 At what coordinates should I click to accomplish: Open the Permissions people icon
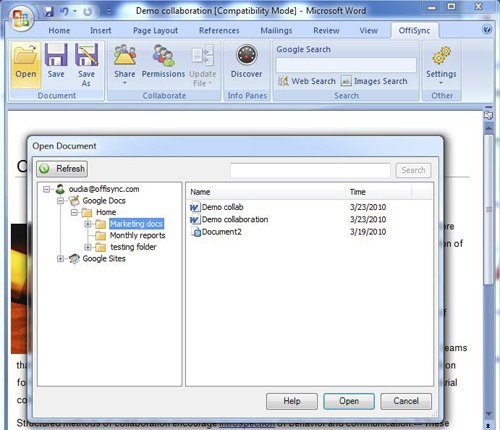coord(163,56)
